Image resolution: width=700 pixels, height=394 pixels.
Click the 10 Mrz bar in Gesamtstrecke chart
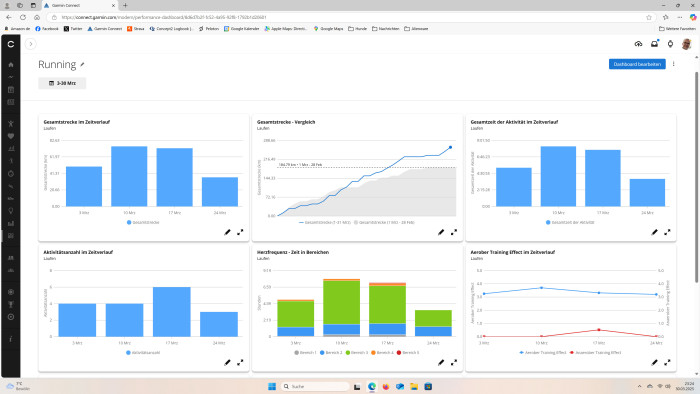129,176
